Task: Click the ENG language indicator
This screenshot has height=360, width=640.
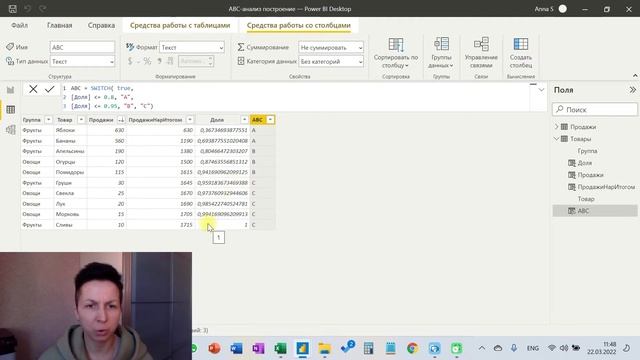Action: click(533, 348)
